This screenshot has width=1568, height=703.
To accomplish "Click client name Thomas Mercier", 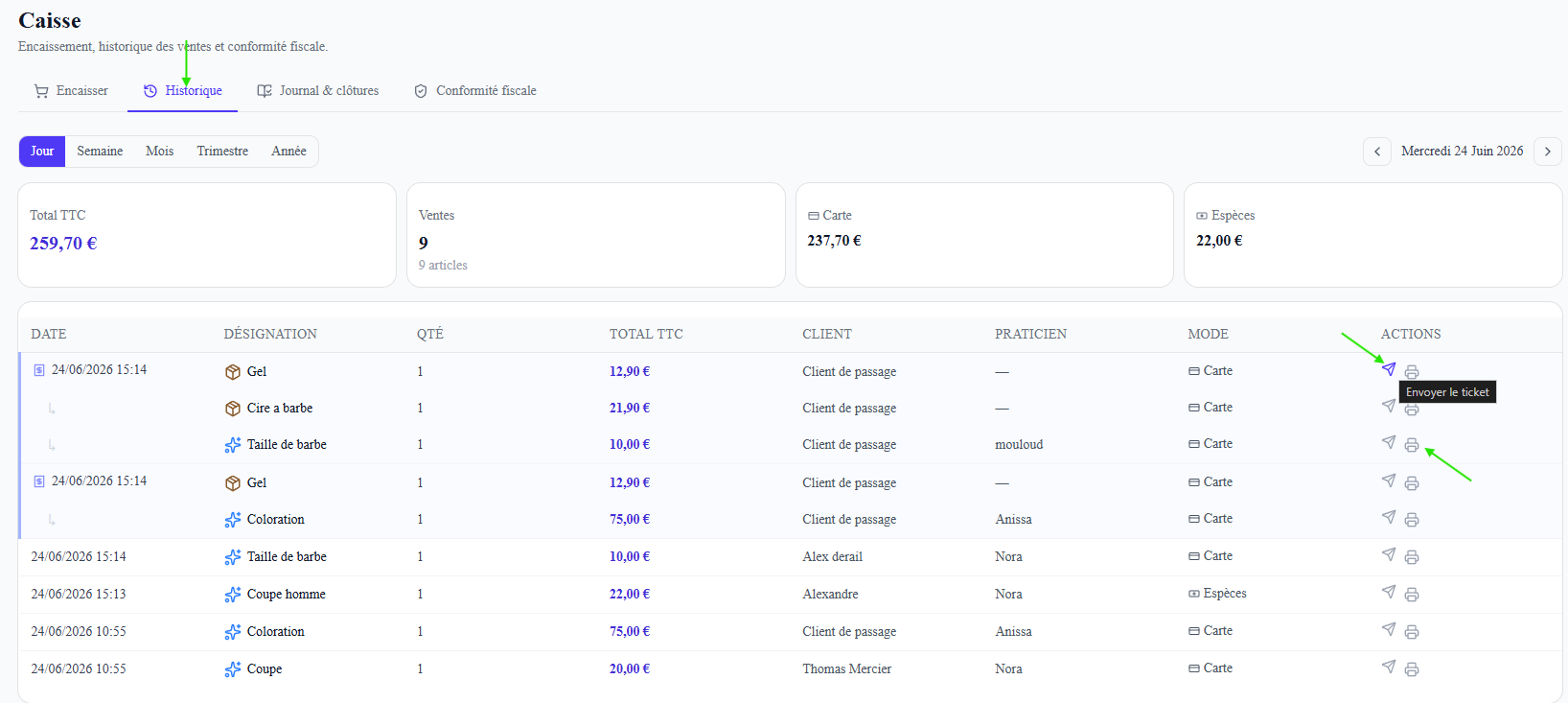I will [x=847, y=669].
